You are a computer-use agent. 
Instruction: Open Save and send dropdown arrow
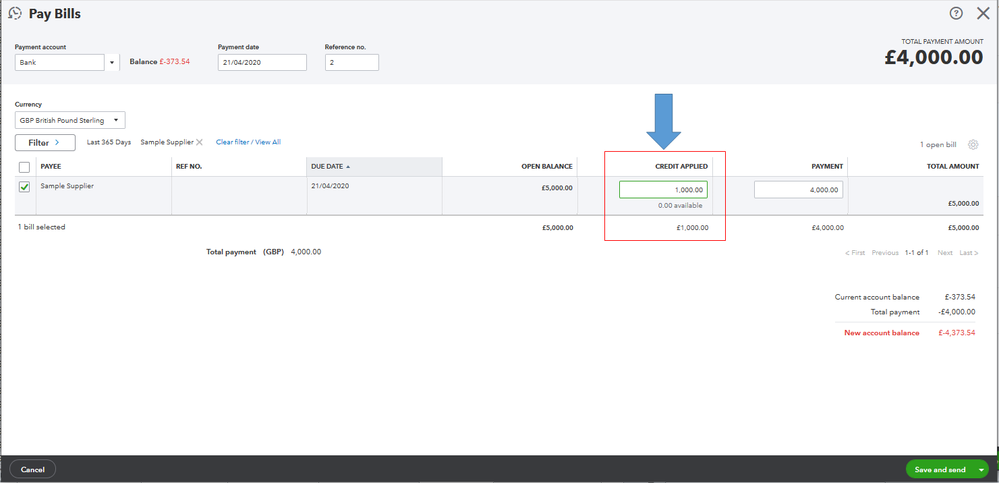(981, 470)
